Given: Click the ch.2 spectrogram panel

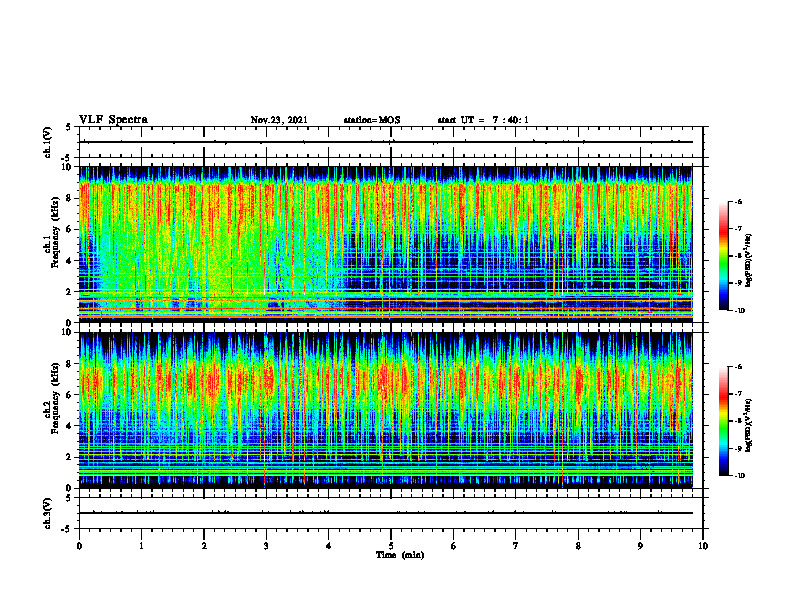Looking at the screenshot, I should 386,410.
